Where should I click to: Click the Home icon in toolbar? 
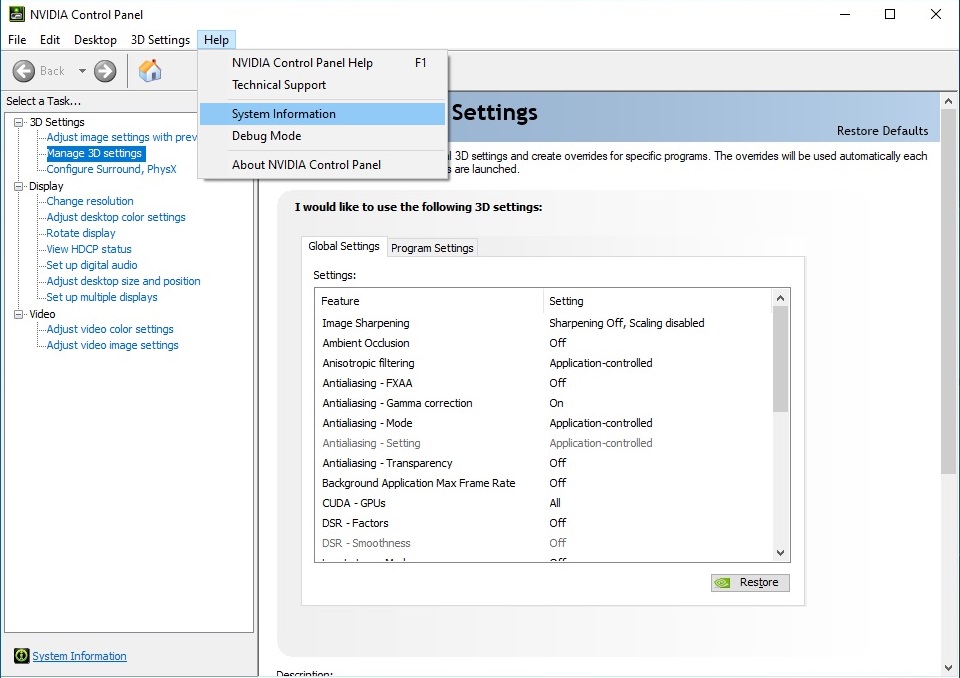click(150, 71)
